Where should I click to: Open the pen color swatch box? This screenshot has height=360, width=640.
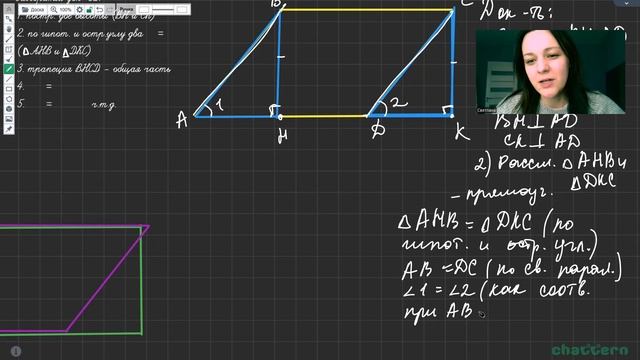tap(144, 9)
